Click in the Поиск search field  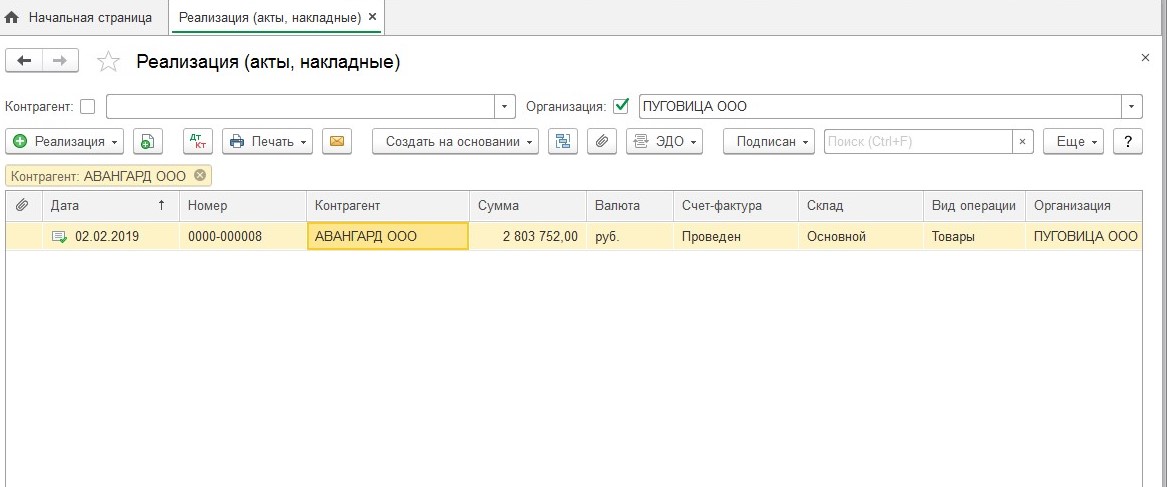(x=917, y=142)
